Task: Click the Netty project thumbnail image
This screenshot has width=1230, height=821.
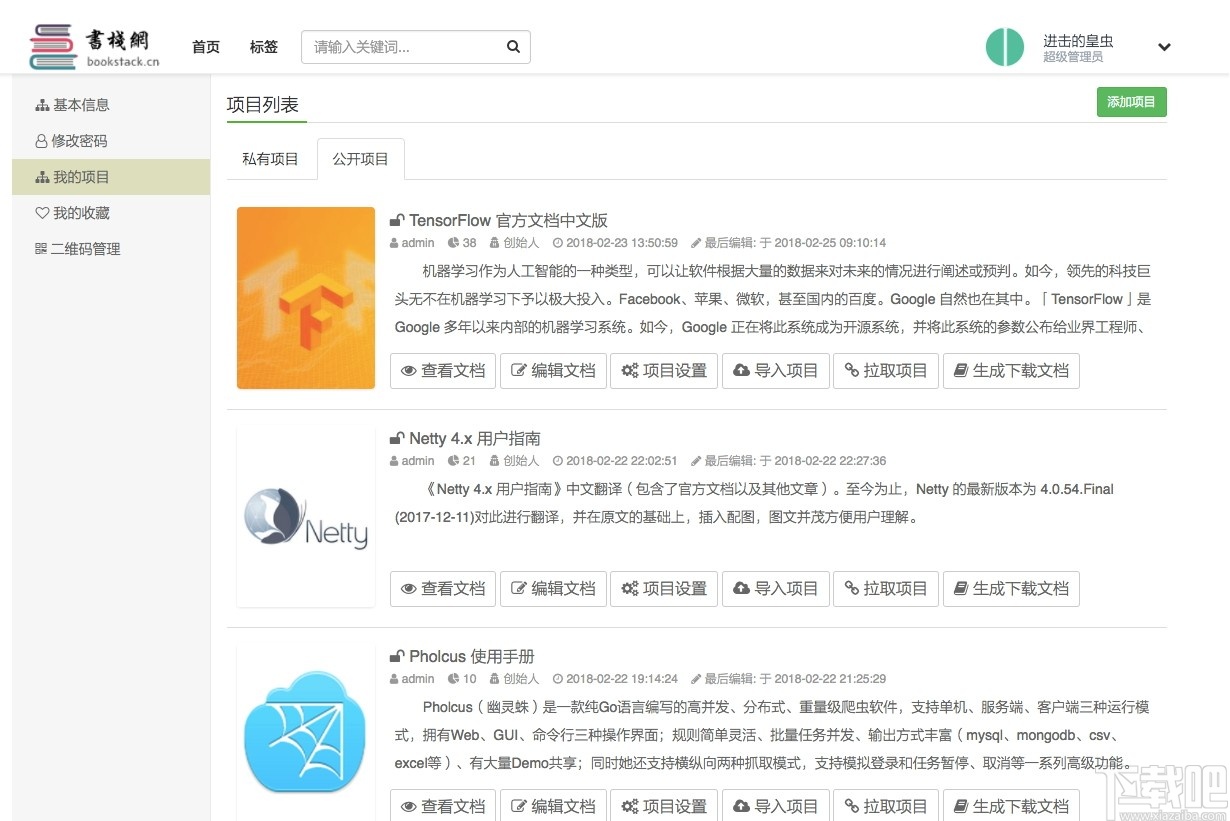Action: (x=305, y=517)
